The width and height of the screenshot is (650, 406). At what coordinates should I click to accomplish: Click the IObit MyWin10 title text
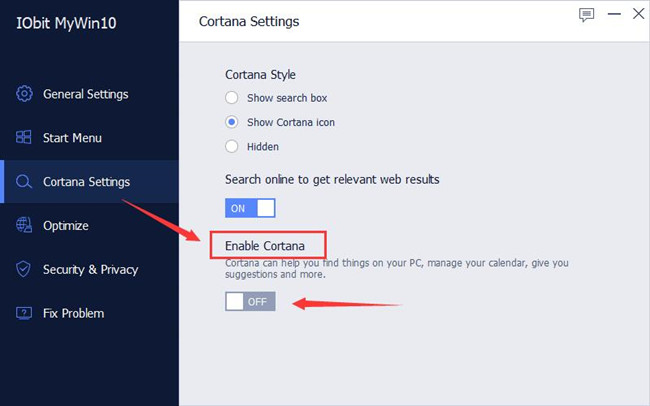click(x=66, y=23)
